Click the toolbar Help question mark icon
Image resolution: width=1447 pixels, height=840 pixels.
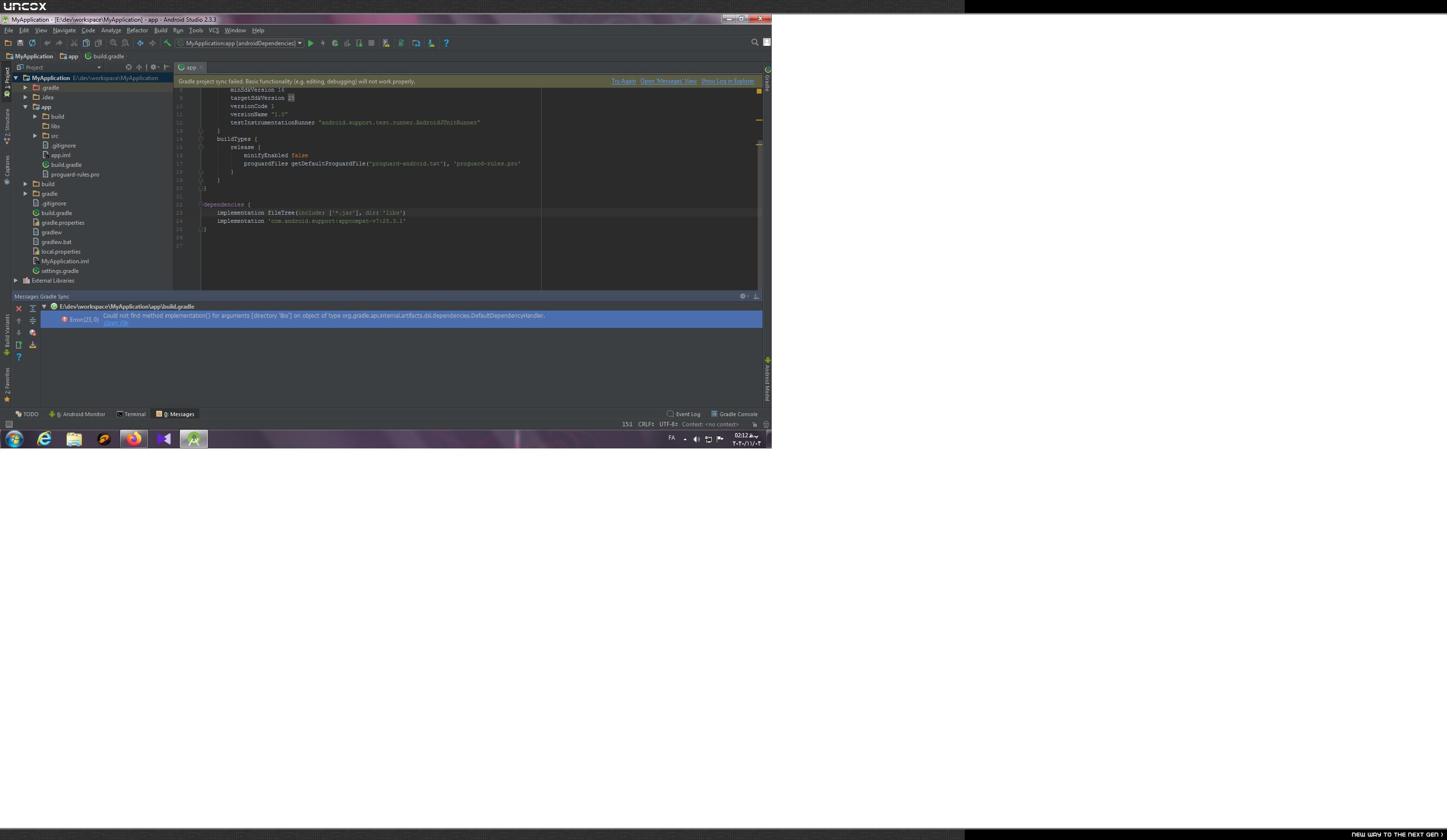[x=446, y=43]
